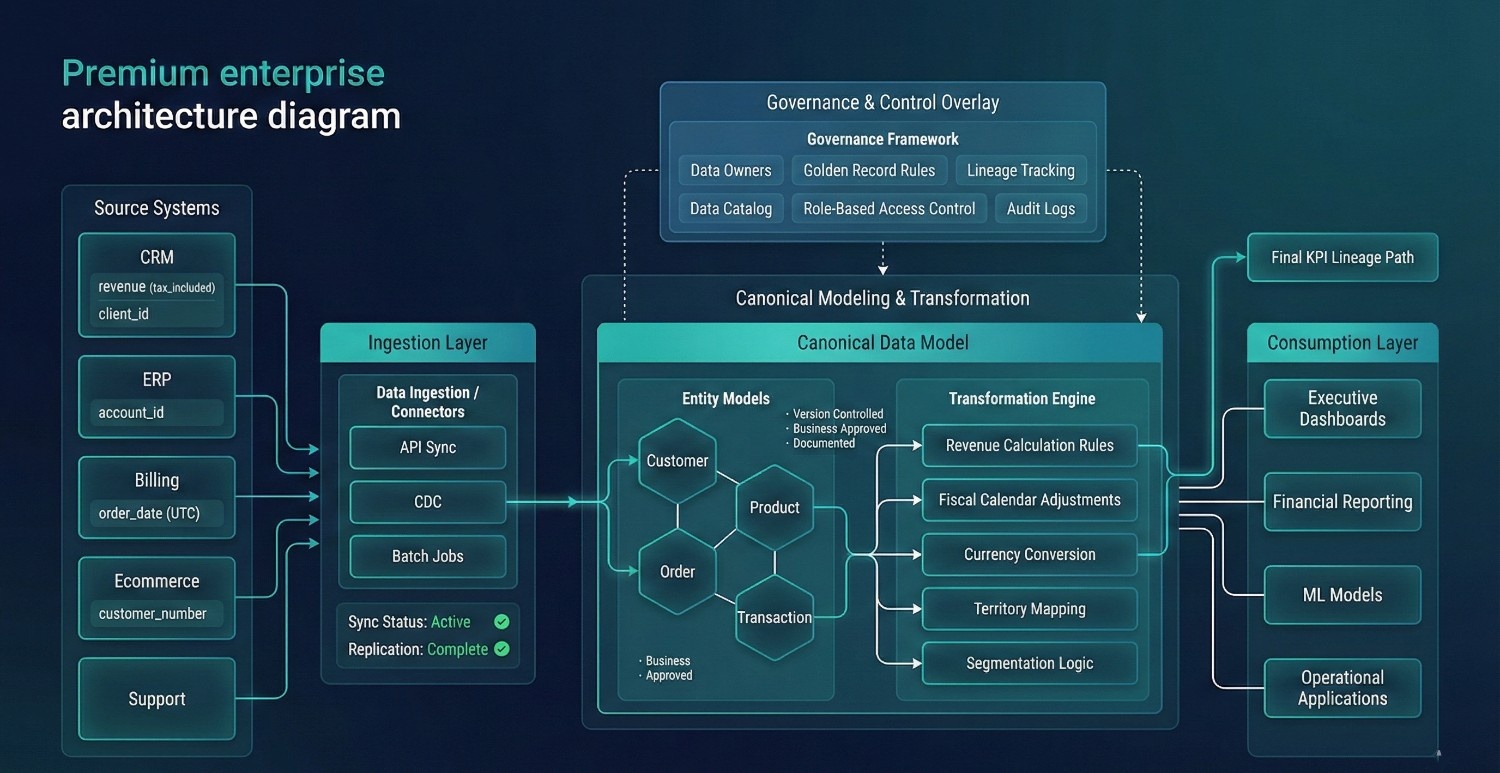The image size is (1500, 773).
Task: Select Currency Conversion rule
Action: coord(1029,555)
